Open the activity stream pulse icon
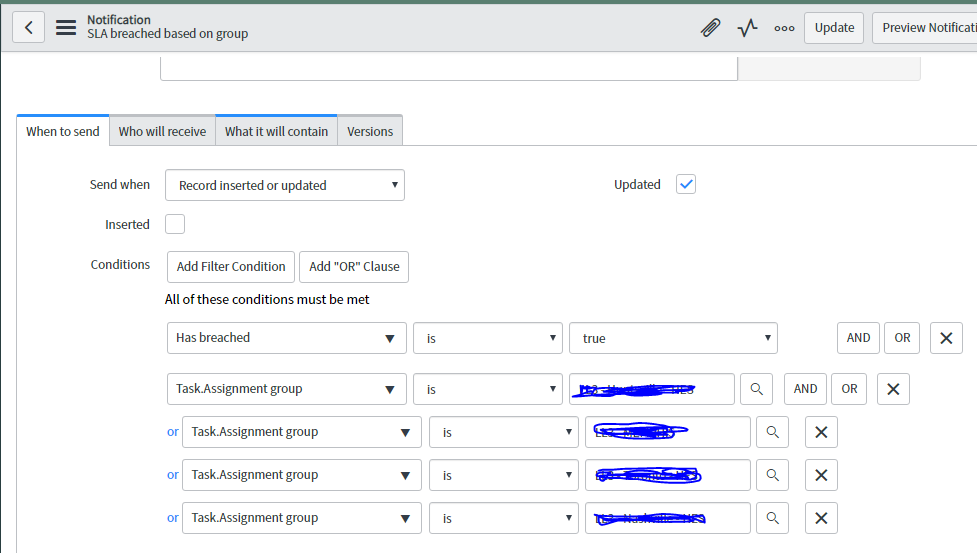This screenshot has height=553, width=977. coord(747,28)
